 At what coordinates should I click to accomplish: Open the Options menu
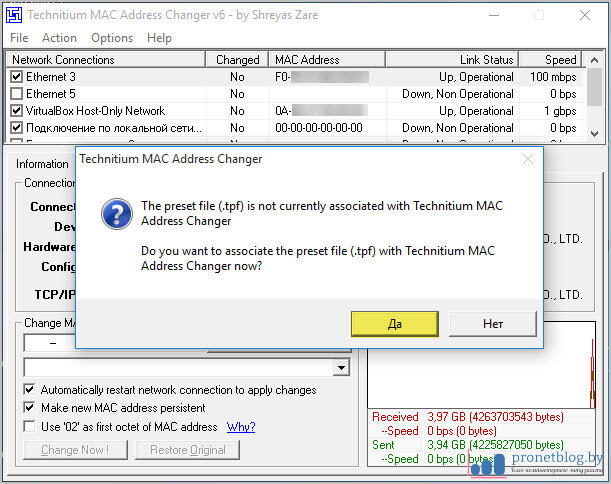pyautogui.click(x=112, y=38)
